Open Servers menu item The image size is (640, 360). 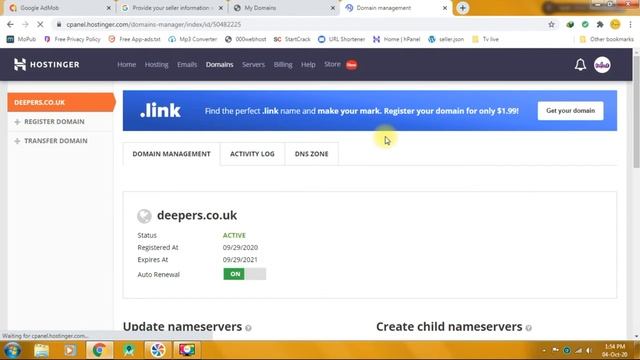[253, 64]
